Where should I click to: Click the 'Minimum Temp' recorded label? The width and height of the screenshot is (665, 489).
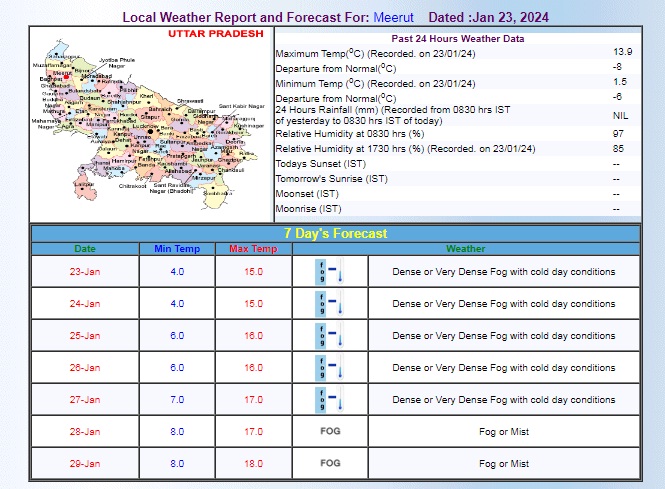coord(375,84)
